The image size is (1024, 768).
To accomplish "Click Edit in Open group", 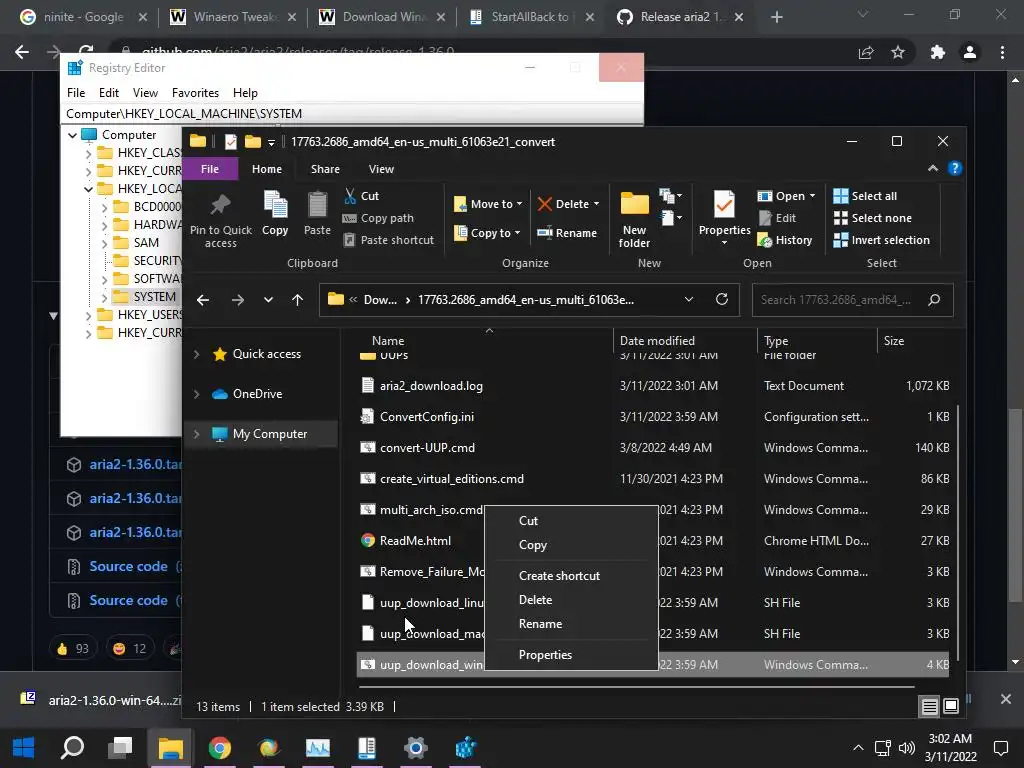I will (777, 218).
